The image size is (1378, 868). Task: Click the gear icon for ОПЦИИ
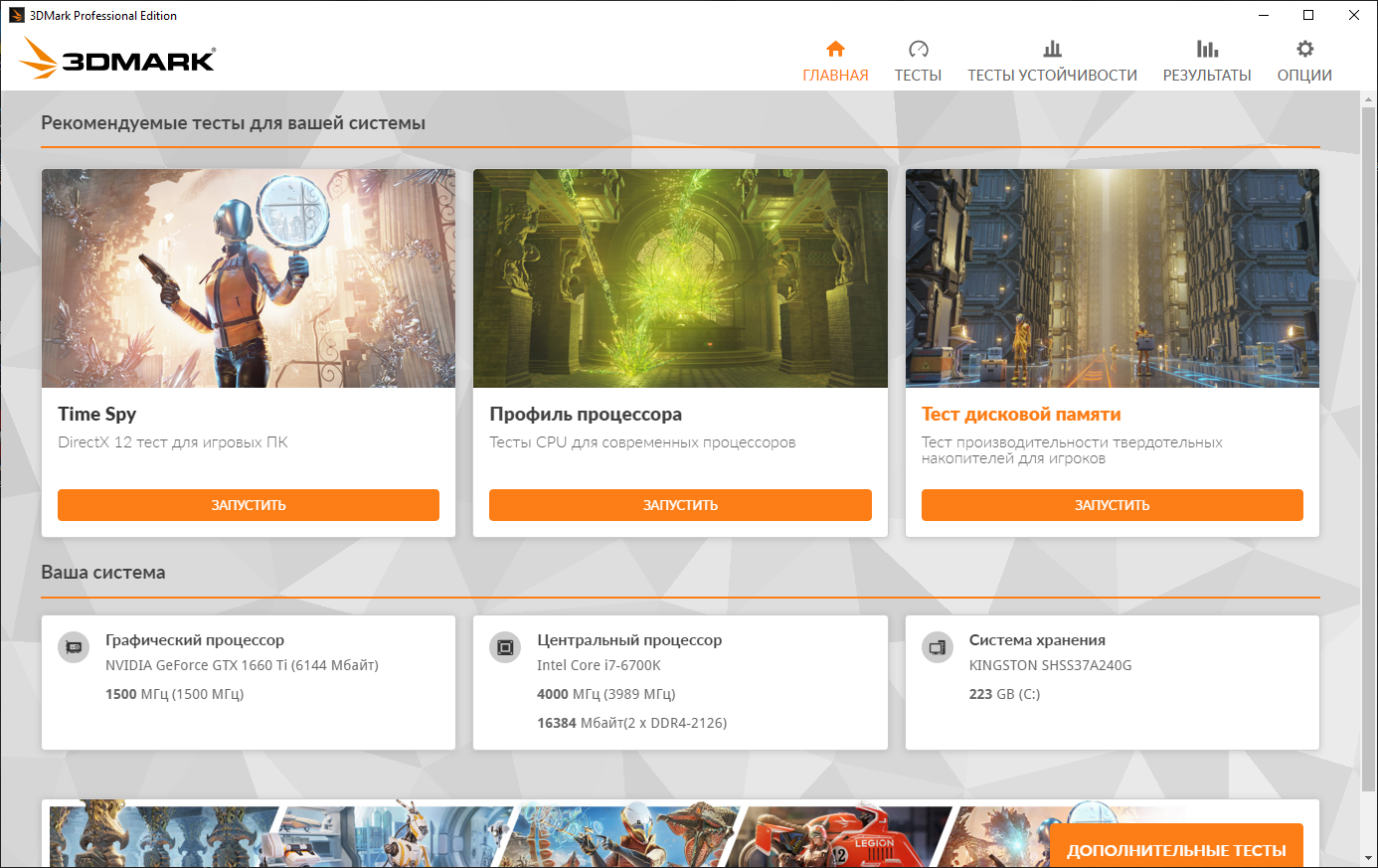1304,49
